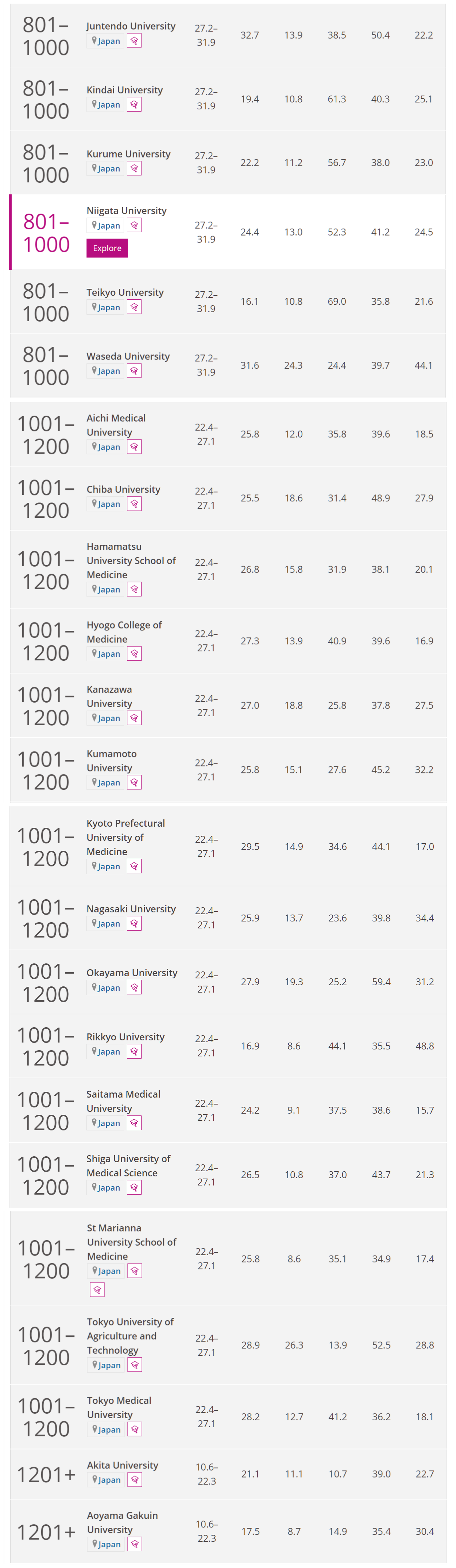Select the graduation cap icon for Tokyo Medical University

pos(135,1429)
